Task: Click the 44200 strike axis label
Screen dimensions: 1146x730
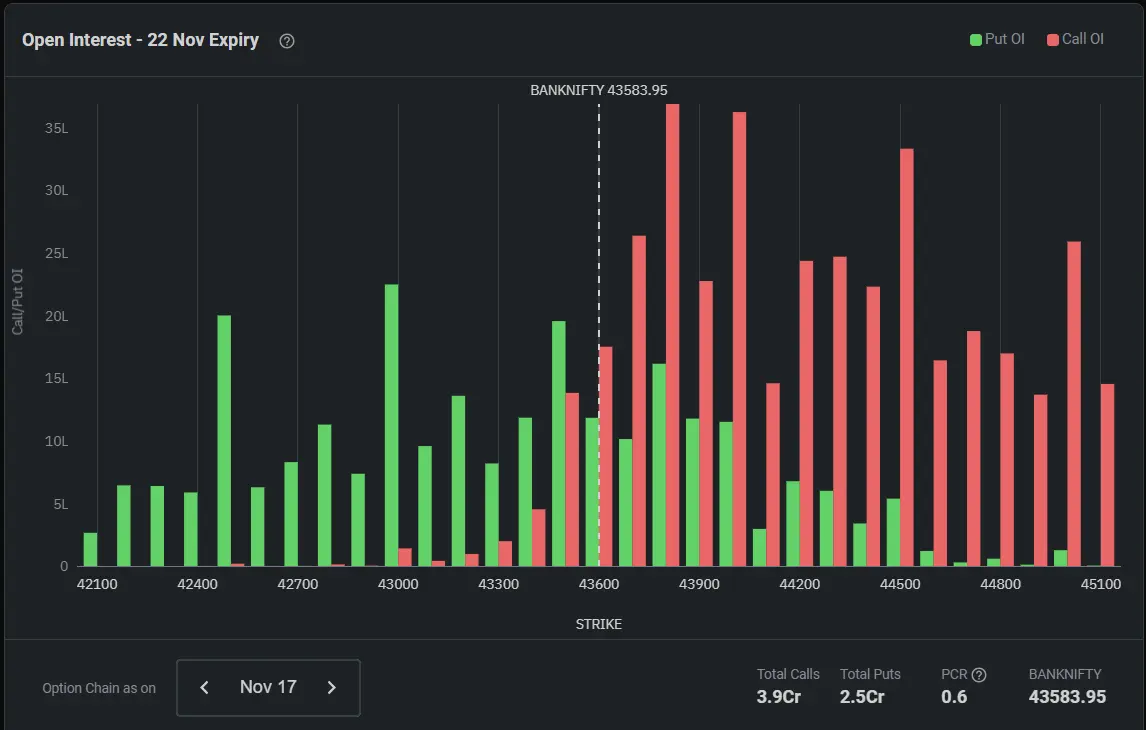Action: point(800,584)
